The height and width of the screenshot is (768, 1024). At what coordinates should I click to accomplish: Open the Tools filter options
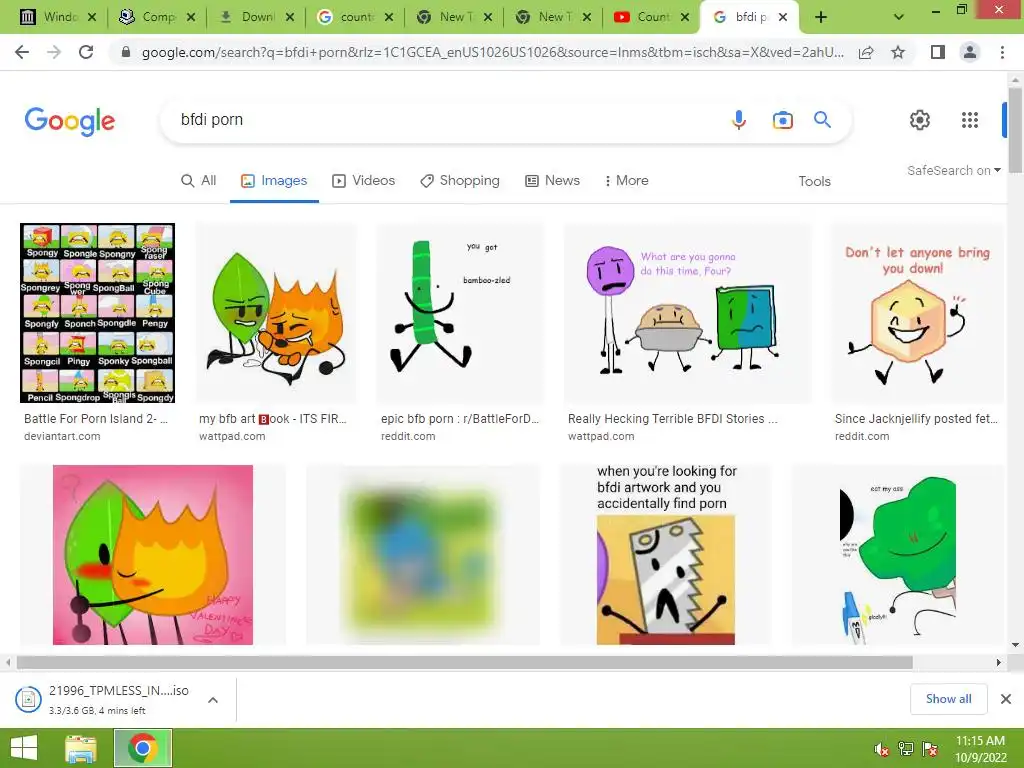coord(814,182)
